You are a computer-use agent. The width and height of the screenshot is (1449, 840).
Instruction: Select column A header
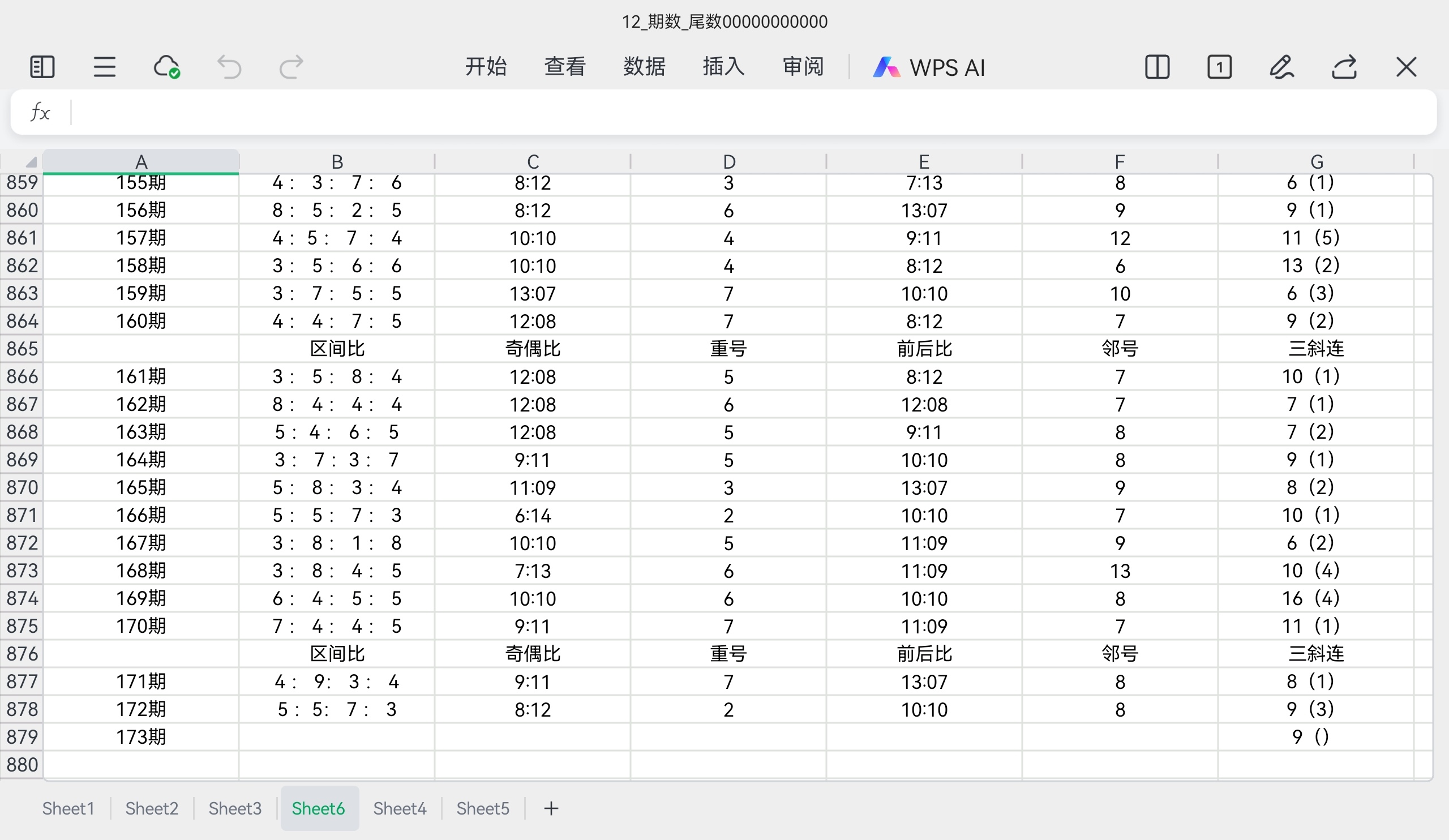click(141, 161)
